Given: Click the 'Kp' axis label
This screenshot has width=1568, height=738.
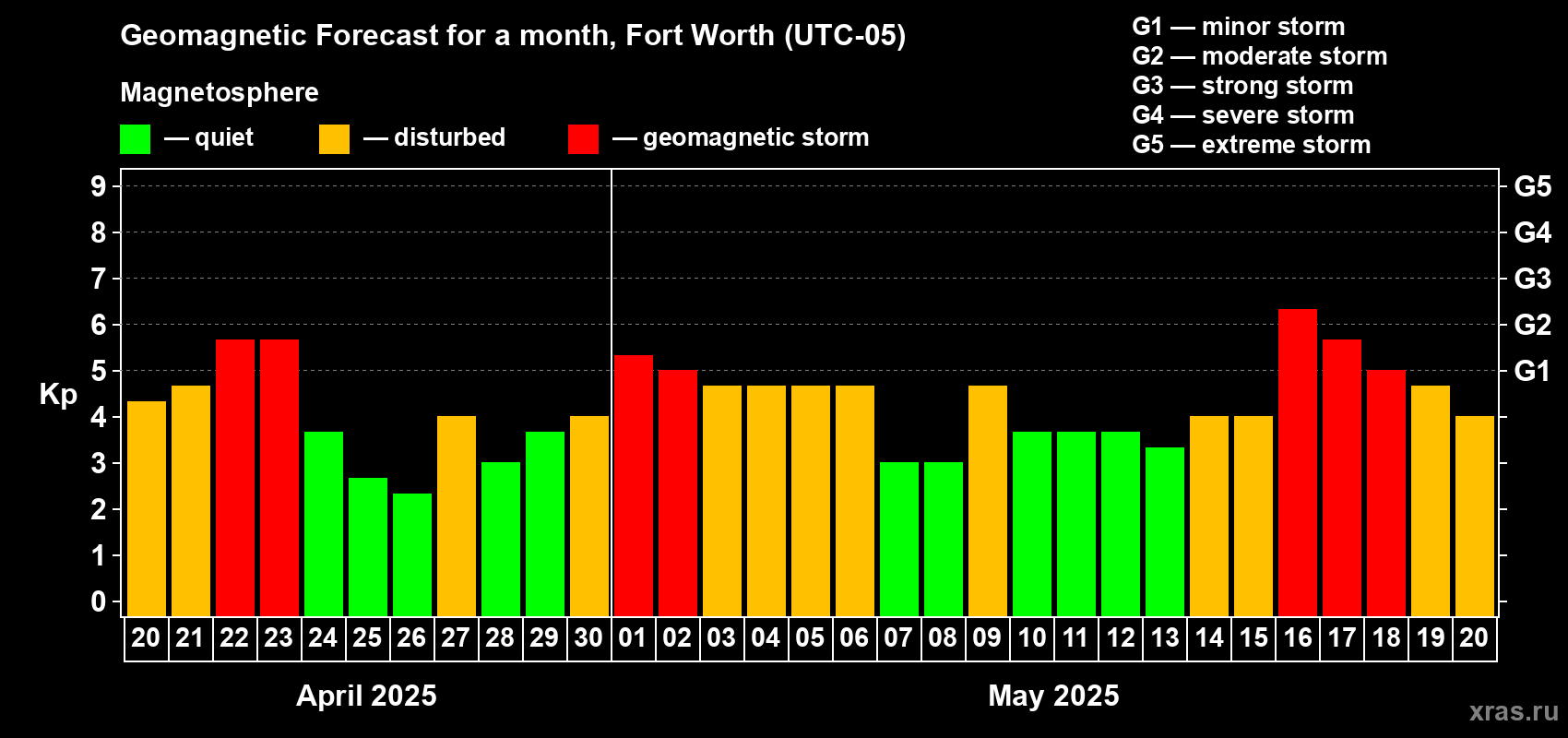Looking at the screenshot, I should click(58, 395).
